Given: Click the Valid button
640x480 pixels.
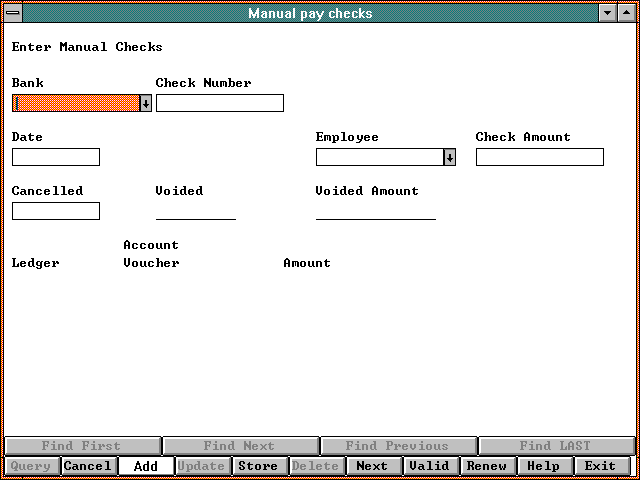Looking at the screenshot, I should click(x=429, y=466).
